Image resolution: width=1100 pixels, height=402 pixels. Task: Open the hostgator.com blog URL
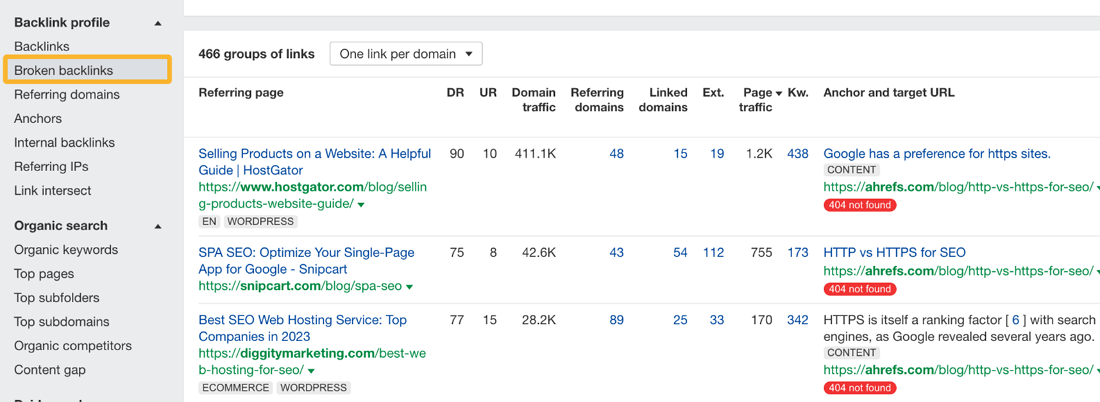pos(312,196)
